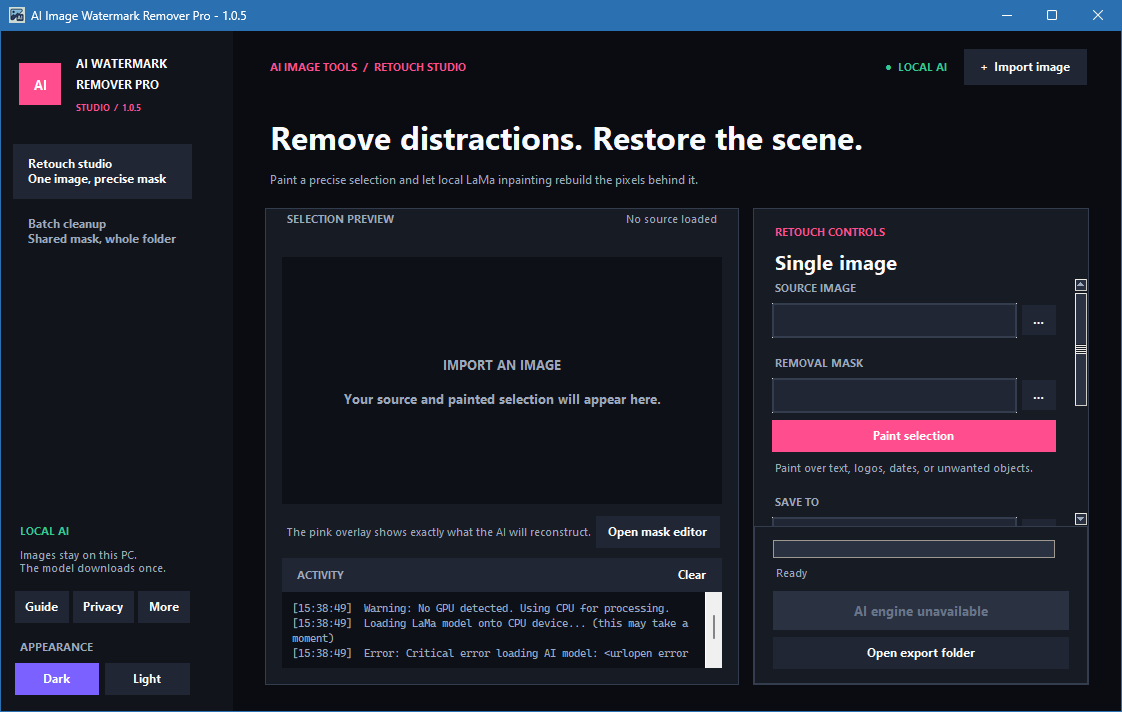This screenshot has height=712, width=1122.
Task: Click the retouch controls scrollbar thumb
Action: [1080, 349]
